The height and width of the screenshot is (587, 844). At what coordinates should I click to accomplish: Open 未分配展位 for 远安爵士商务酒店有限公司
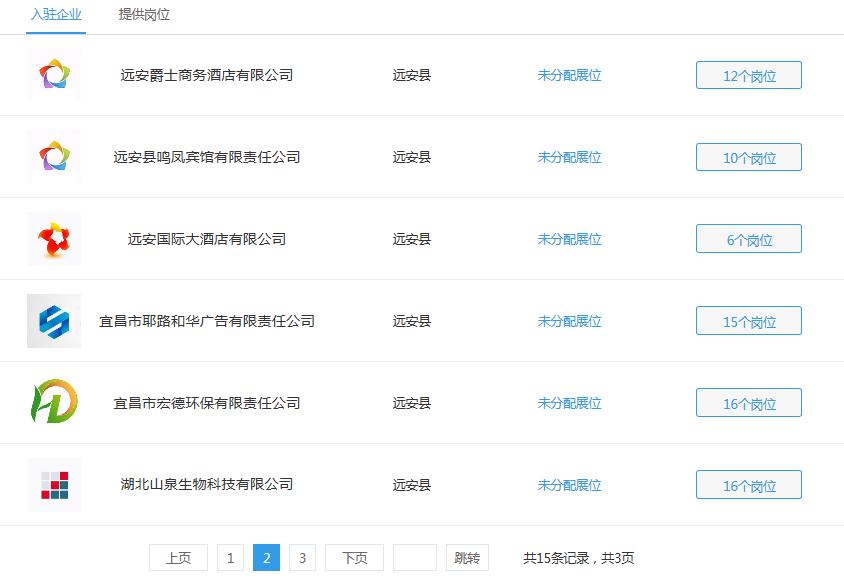(569, 74)
